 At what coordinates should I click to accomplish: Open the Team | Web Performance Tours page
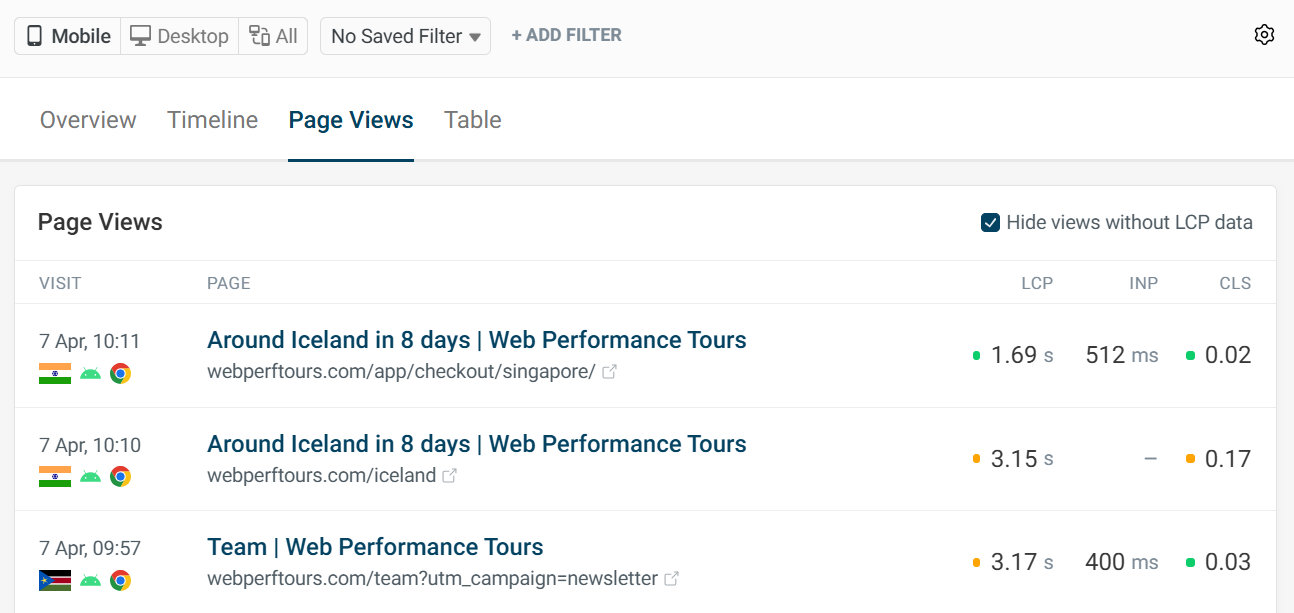tap(375, 547)
